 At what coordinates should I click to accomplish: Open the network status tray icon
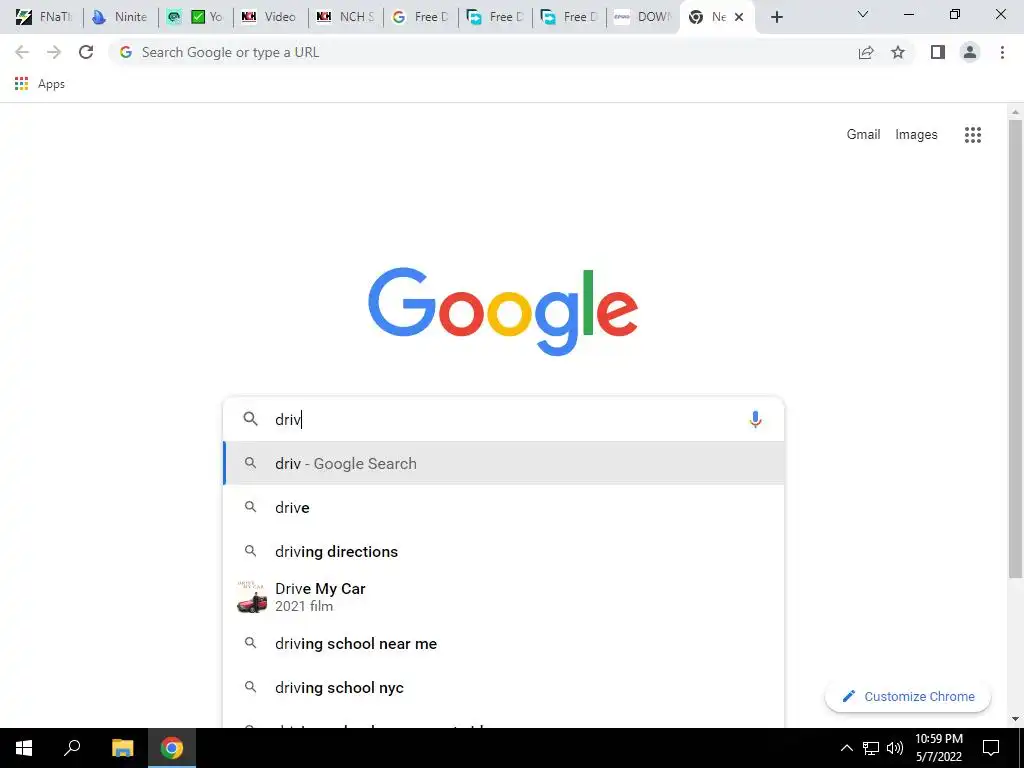(x=871, y=748)
